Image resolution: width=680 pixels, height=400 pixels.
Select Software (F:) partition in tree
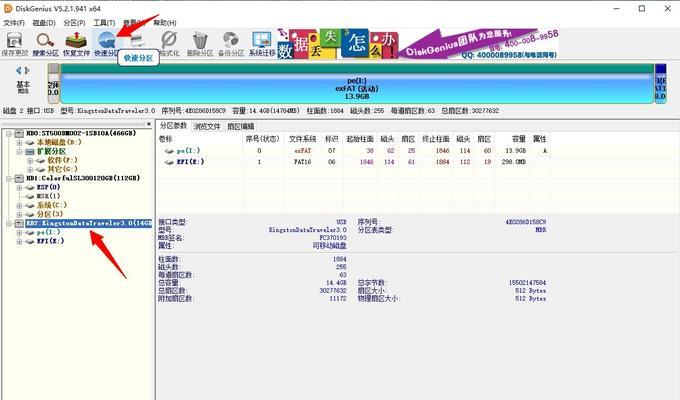point(62,160)
